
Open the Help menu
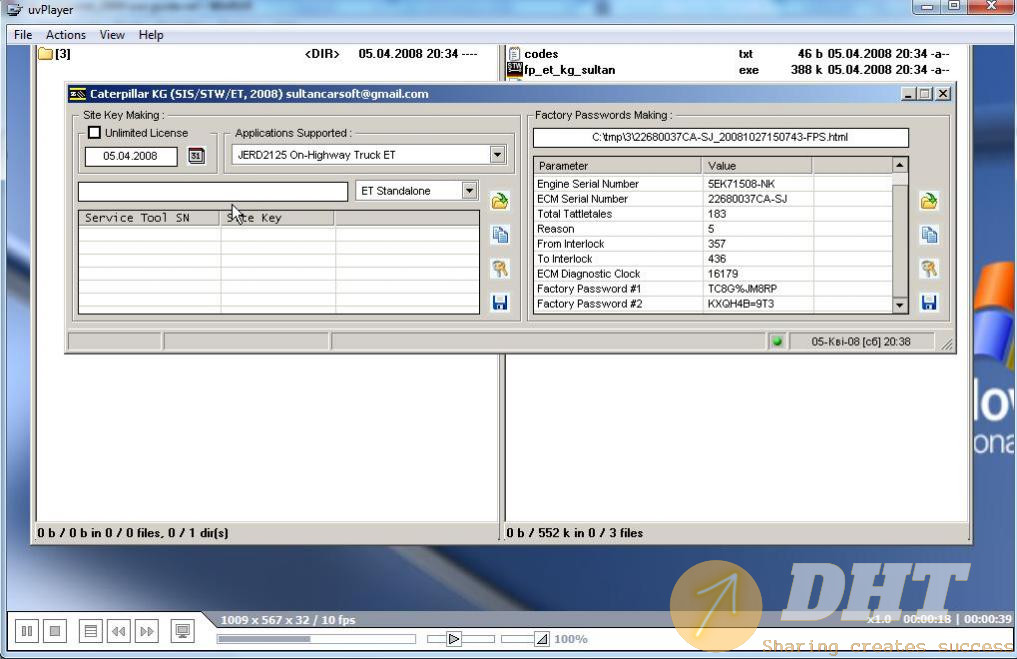150,34
